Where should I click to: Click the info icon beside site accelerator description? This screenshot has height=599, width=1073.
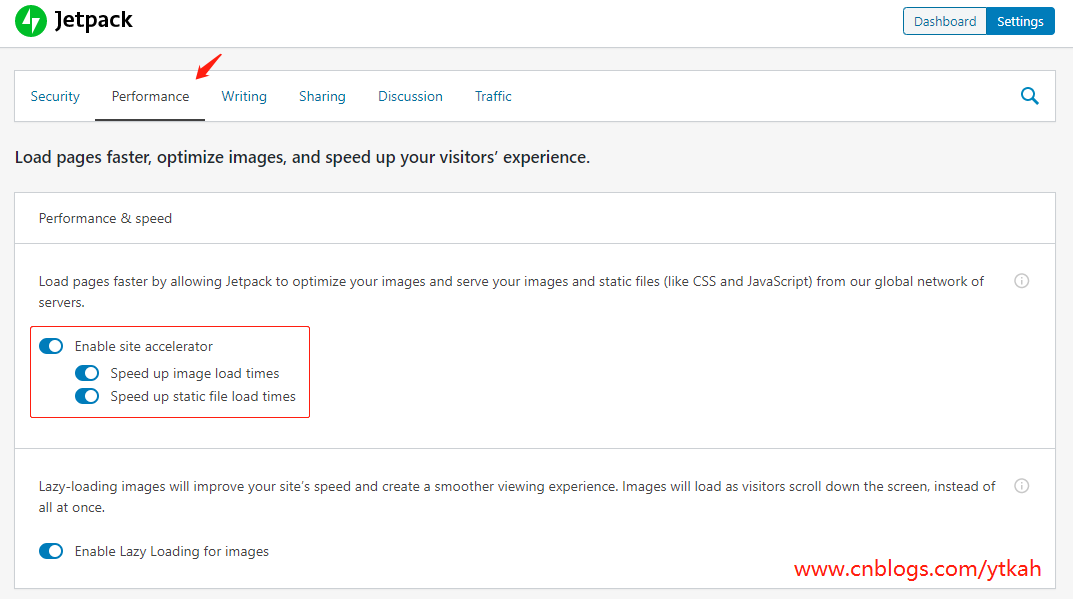(x=1021, y=281)
